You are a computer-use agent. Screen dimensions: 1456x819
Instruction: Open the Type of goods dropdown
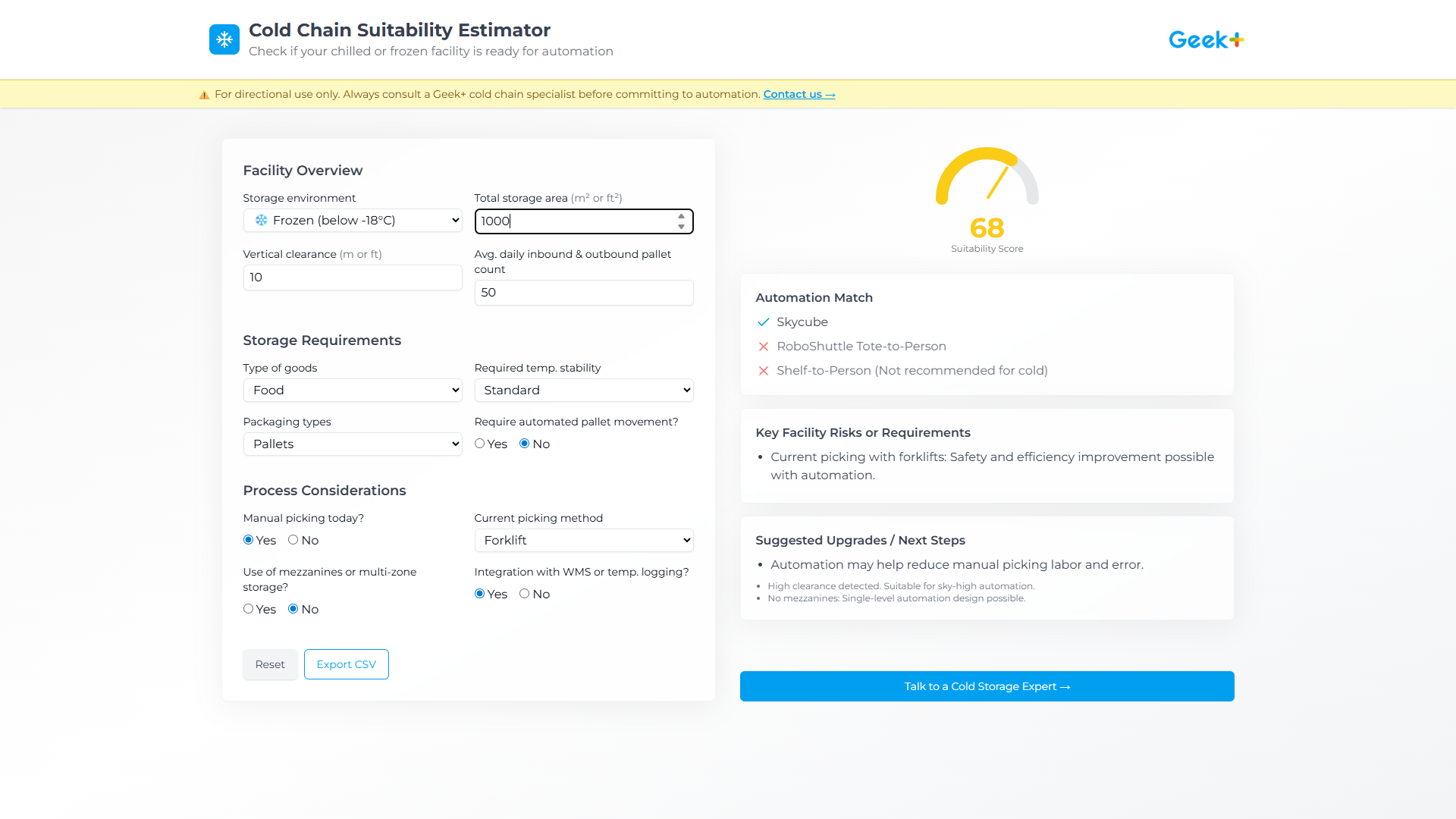[352, 390]
